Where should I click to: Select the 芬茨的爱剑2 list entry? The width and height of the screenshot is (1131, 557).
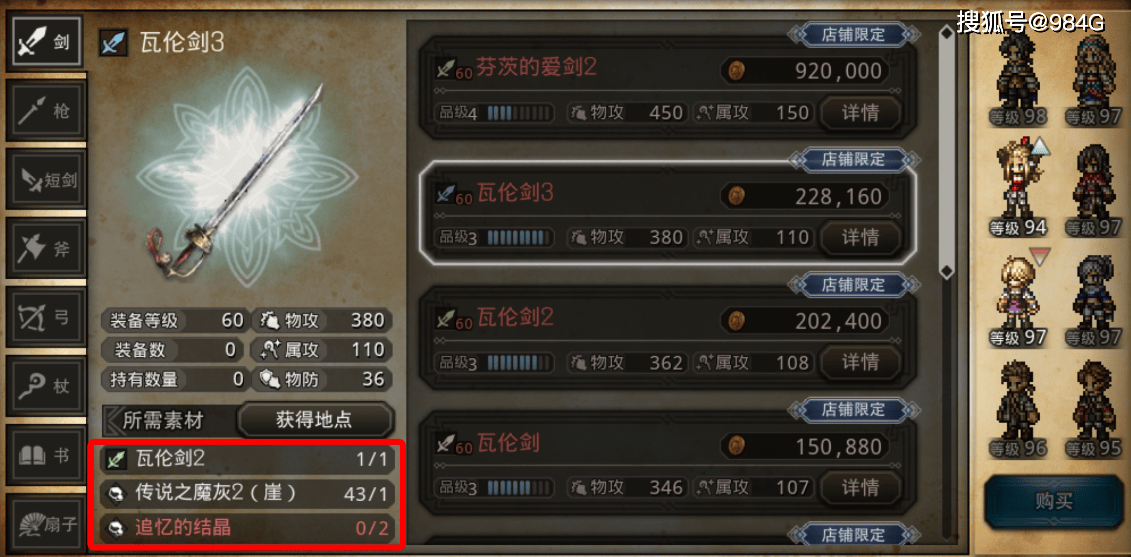[668, 89]
